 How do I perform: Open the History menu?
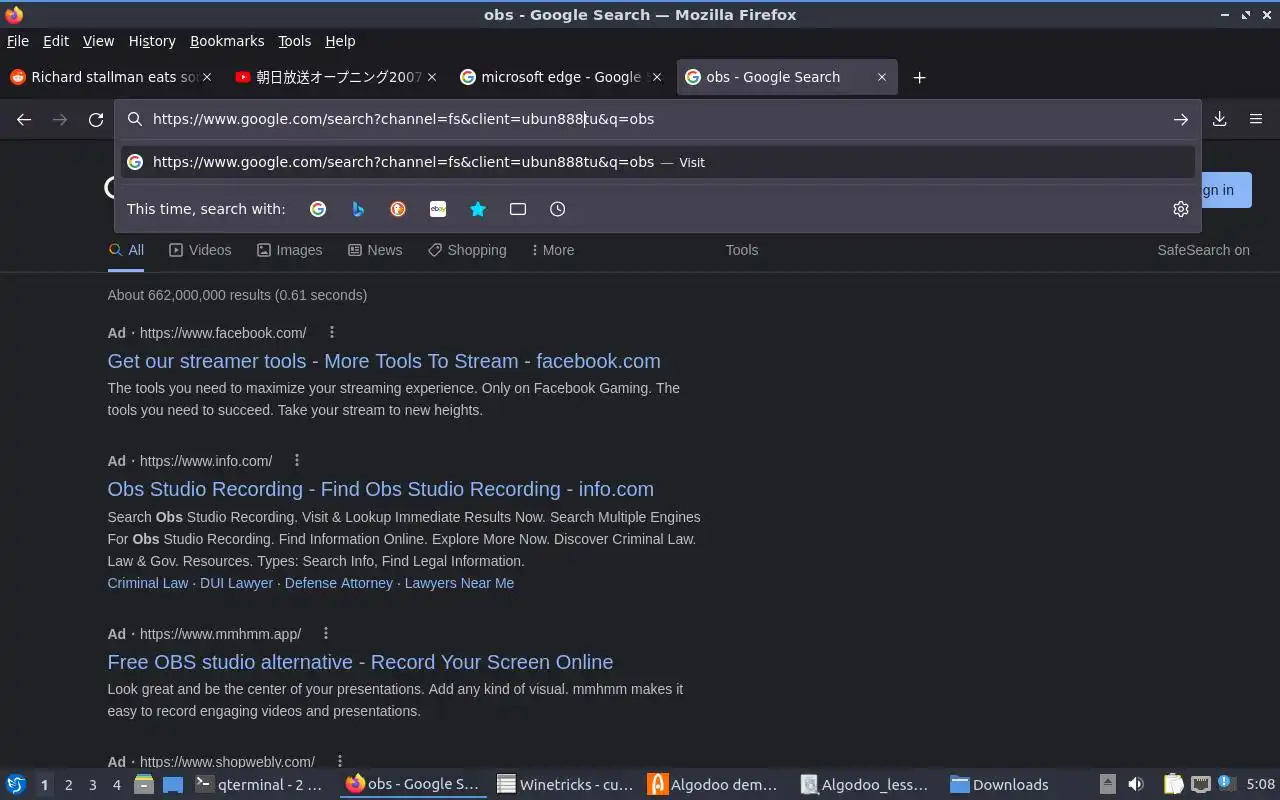pos(152,41)
